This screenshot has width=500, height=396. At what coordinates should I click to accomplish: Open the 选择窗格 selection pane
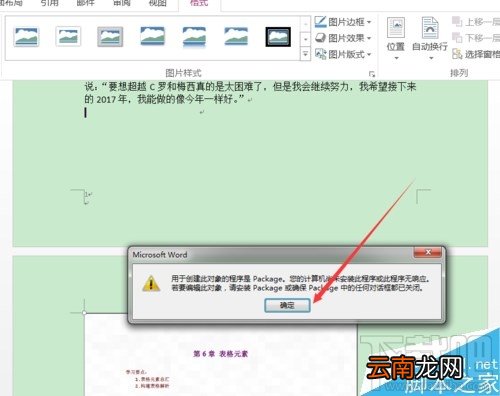point(476,54)
